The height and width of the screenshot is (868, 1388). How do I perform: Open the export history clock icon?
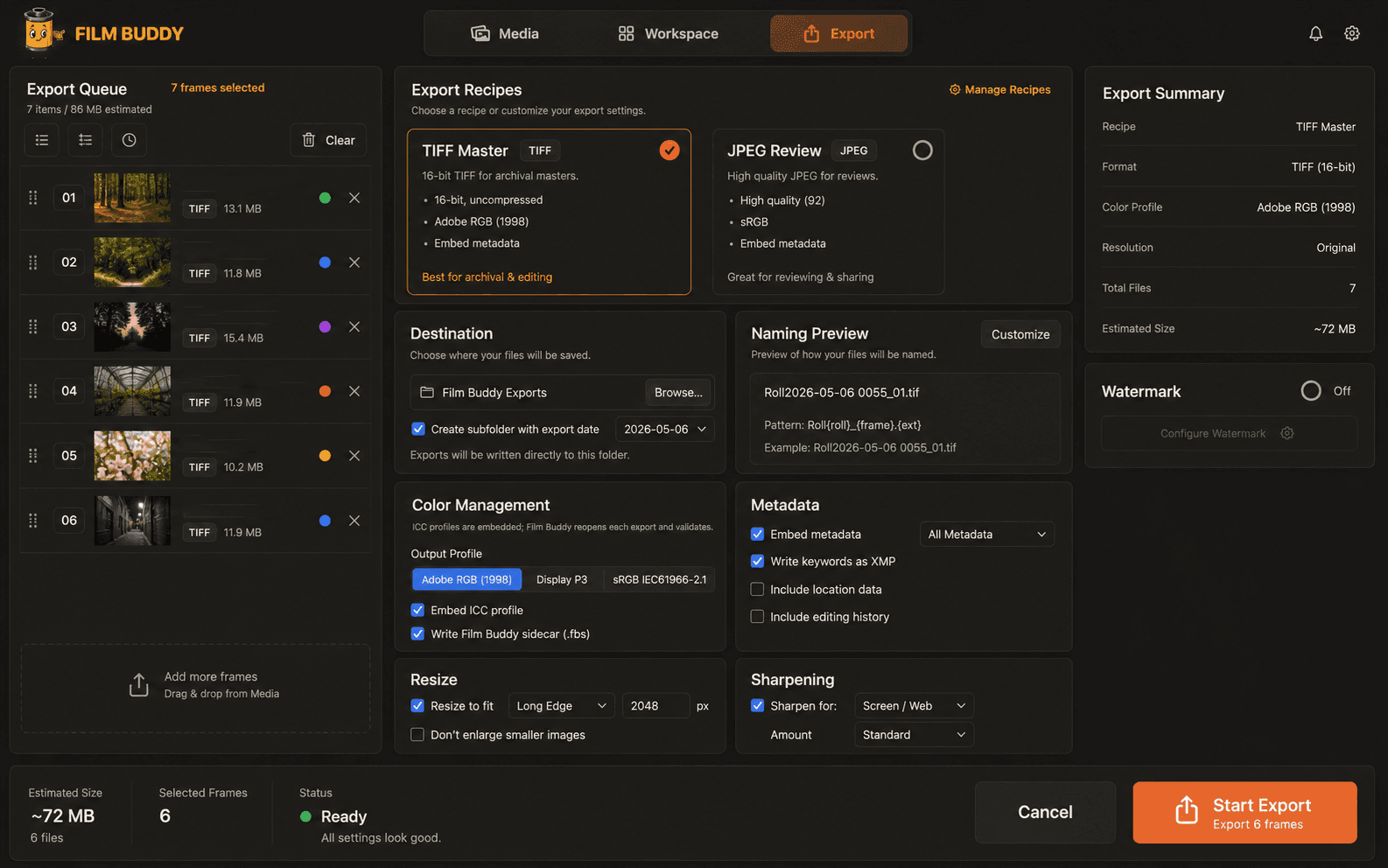coord(130,140)
